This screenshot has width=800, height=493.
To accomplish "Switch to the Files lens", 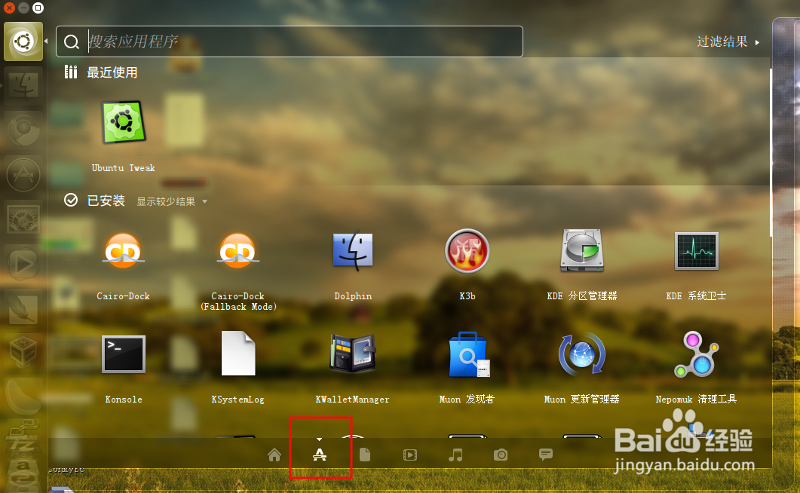I will pos(365,455).
